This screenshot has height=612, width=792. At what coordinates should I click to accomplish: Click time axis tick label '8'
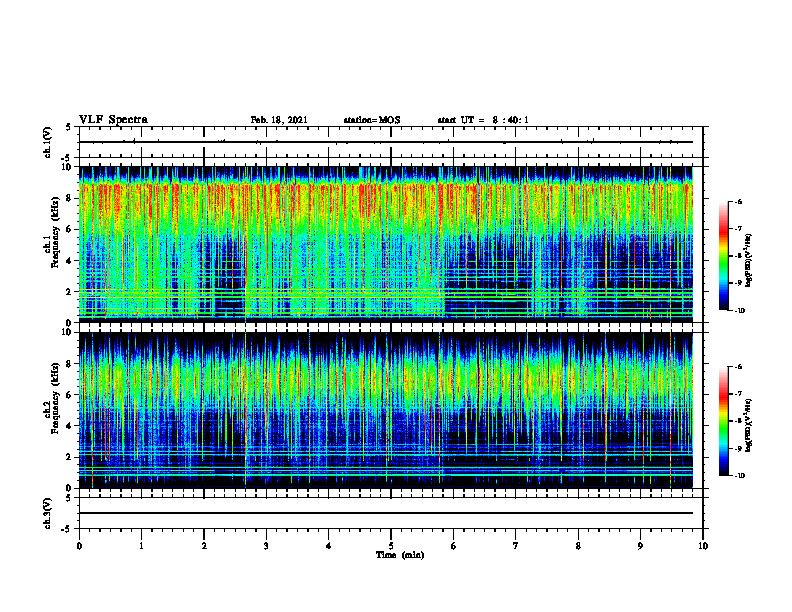tap(578, 546)
